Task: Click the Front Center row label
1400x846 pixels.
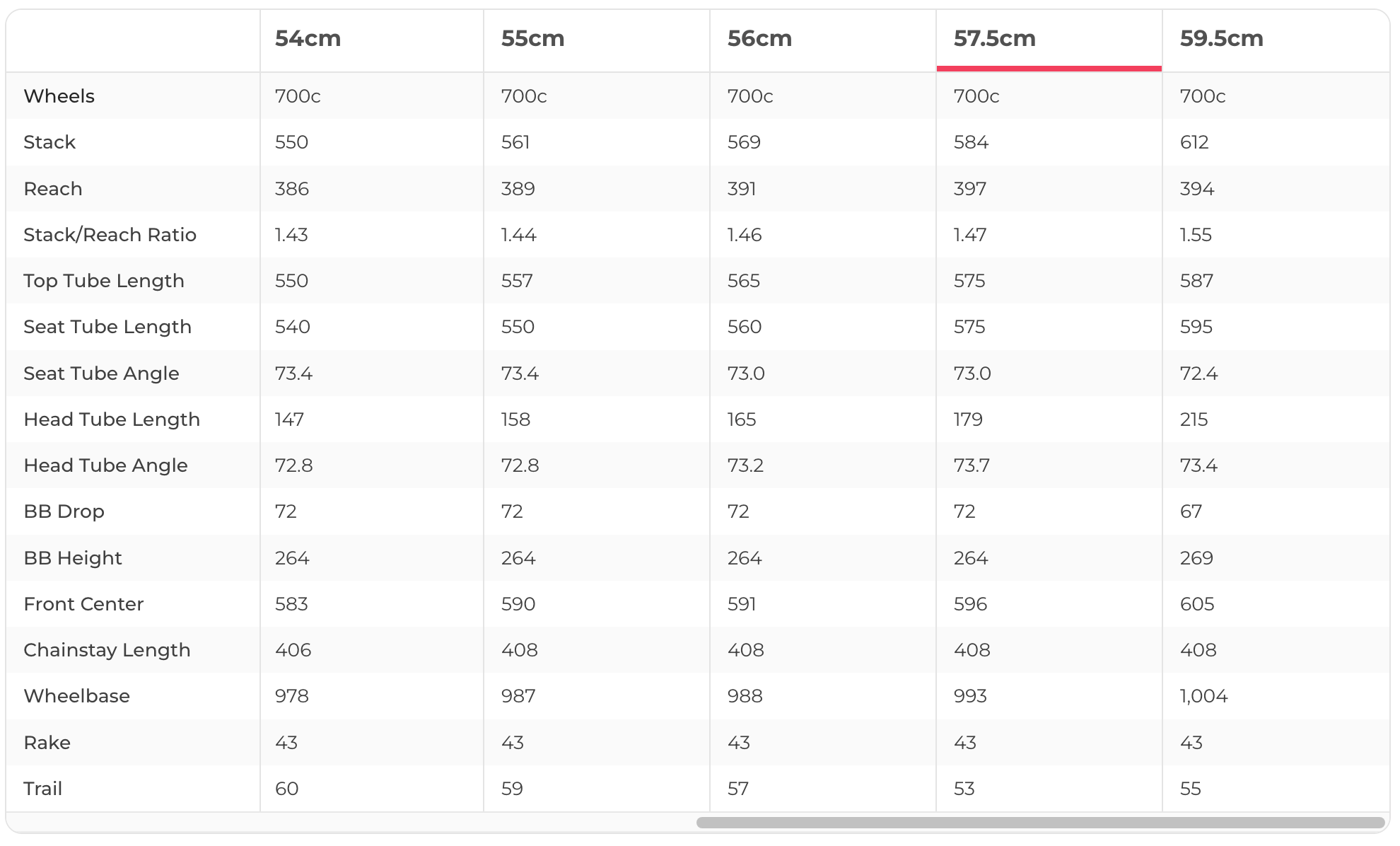Action: (x=83, y=604)
